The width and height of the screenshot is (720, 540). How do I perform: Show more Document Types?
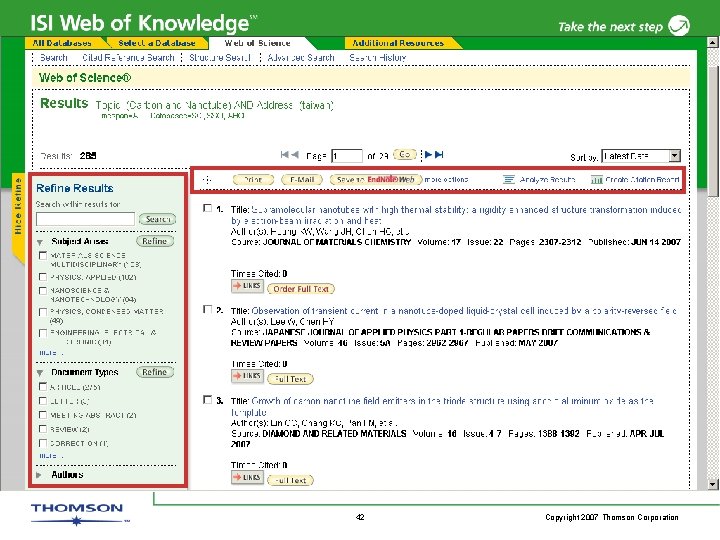click(51, 456)
